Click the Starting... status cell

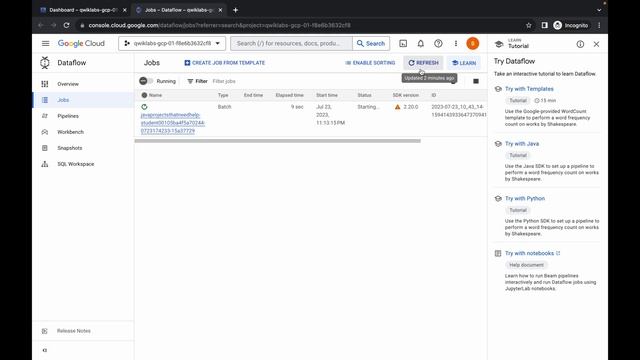368,107
